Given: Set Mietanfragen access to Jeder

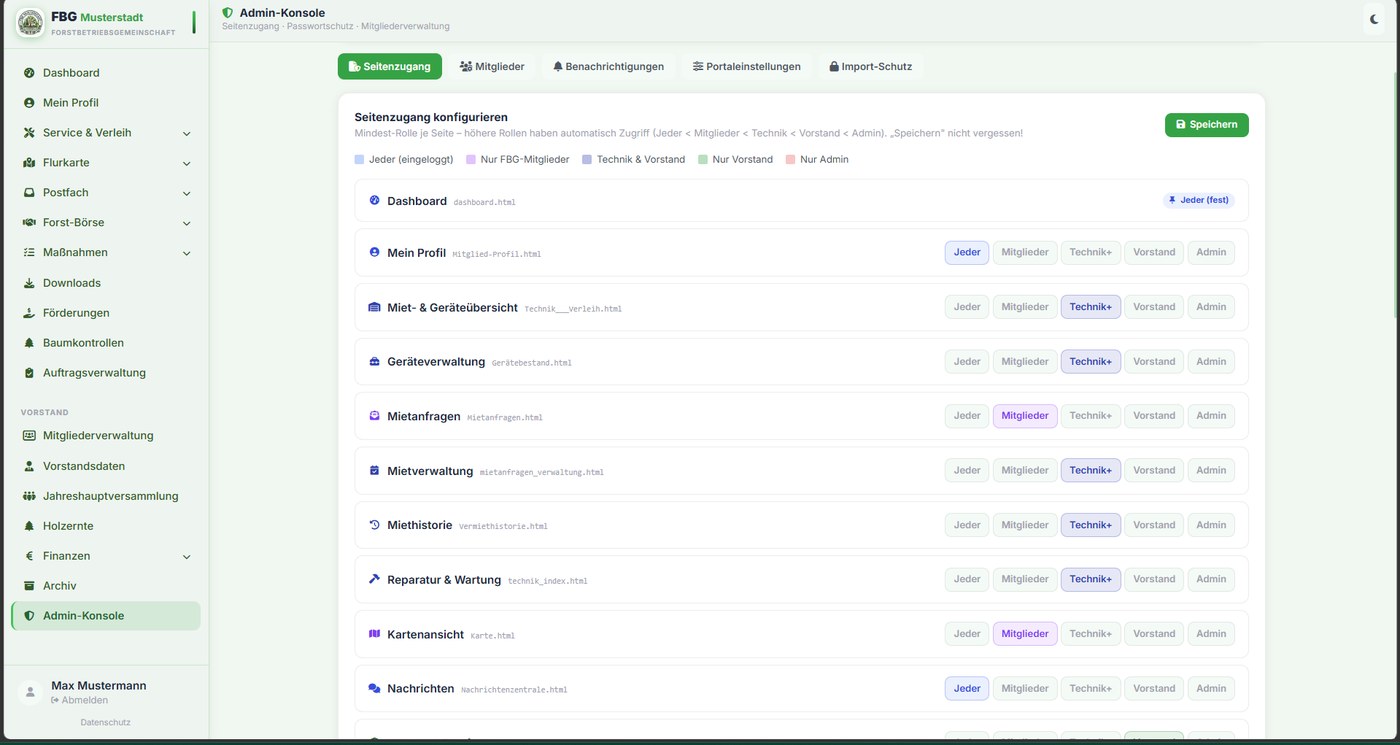Looking at the screenshot, I should pyautogui.click(x=967, y=416).
